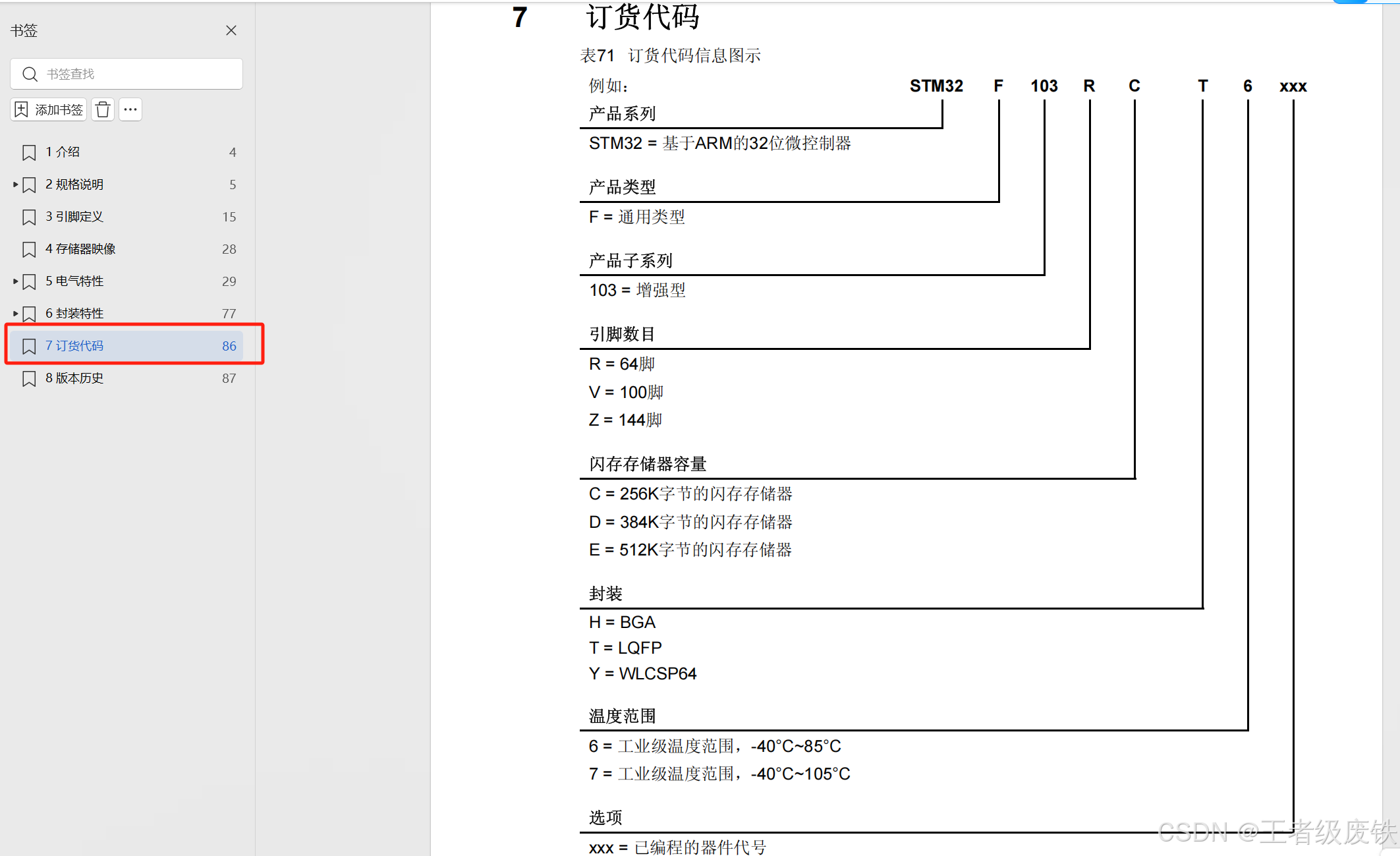Expand the '2 规格说明' bookmark

click(x=15, y=185)
